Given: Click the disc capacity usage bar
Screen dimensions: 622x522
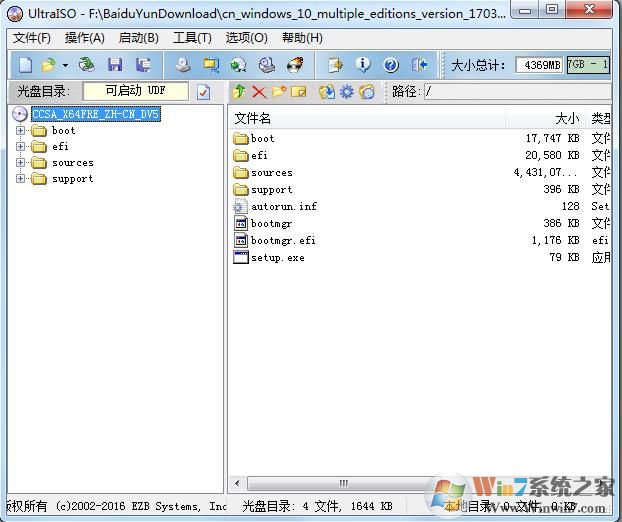Looking at the screenshot, I should coord(588,65).
